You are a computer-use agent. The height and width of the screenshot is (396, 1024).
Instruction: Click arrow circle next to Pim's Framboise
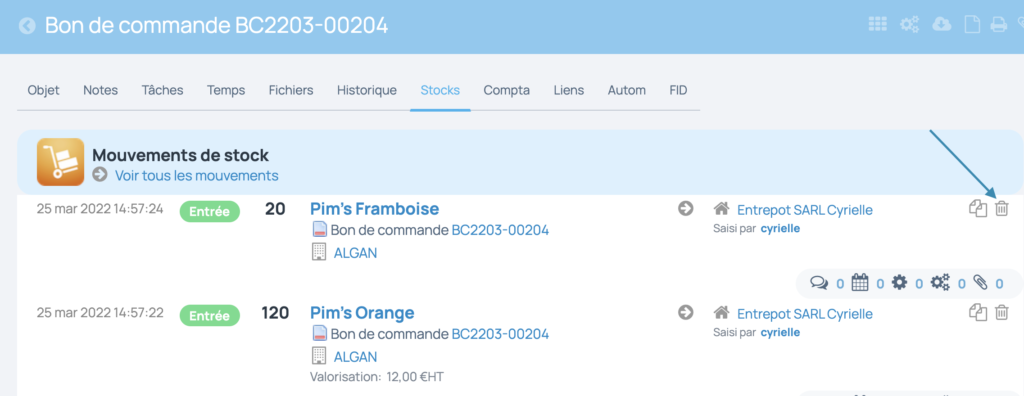point(685,209)
